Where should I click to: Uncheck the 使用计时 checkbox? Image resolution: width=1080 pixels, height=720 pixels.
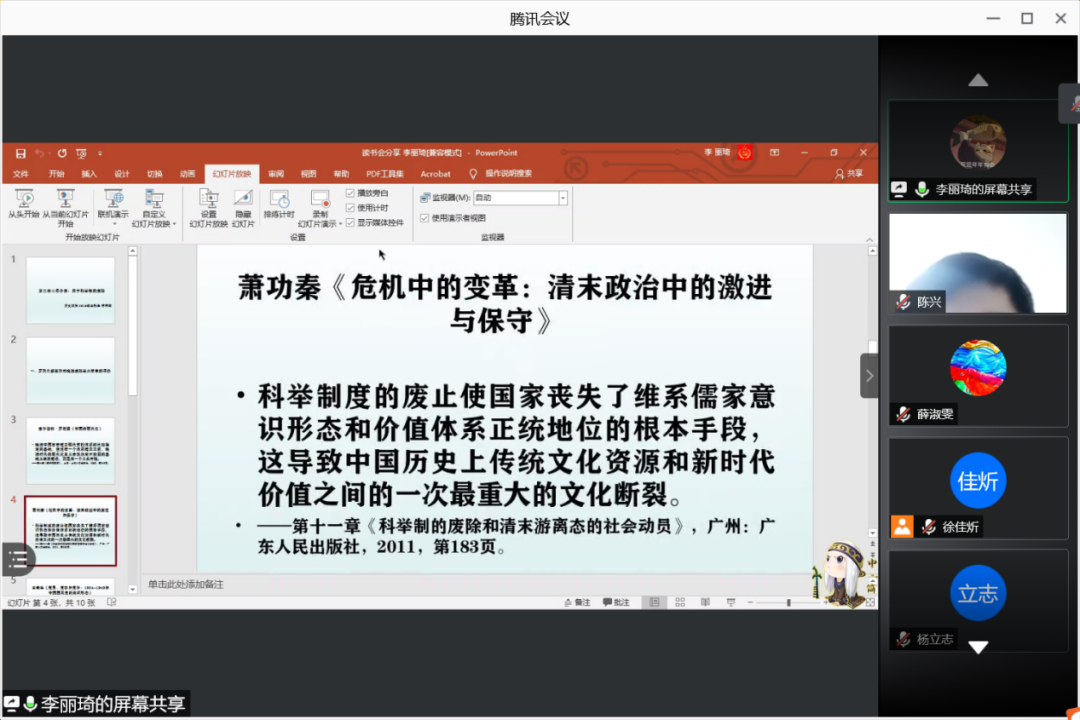pos(350,208)
